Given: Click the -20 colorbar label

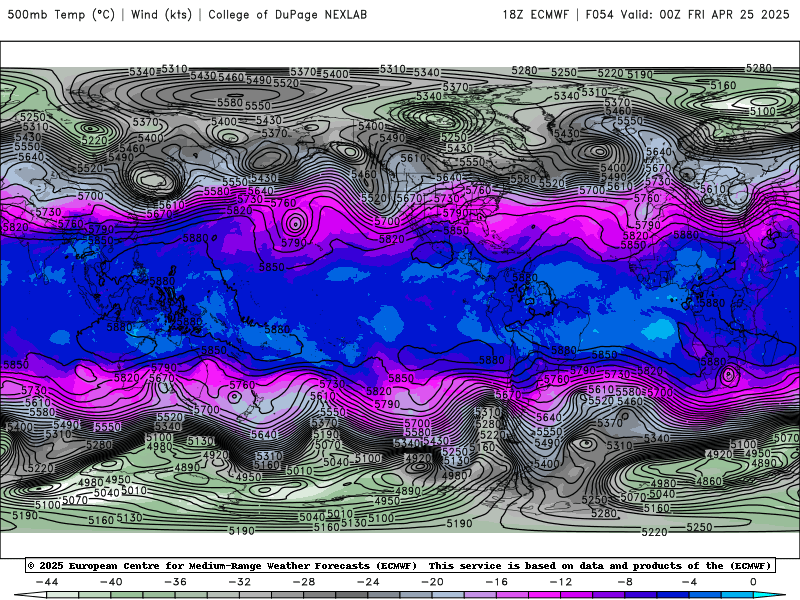Looking at the screenshot, I should coord(433,582).
